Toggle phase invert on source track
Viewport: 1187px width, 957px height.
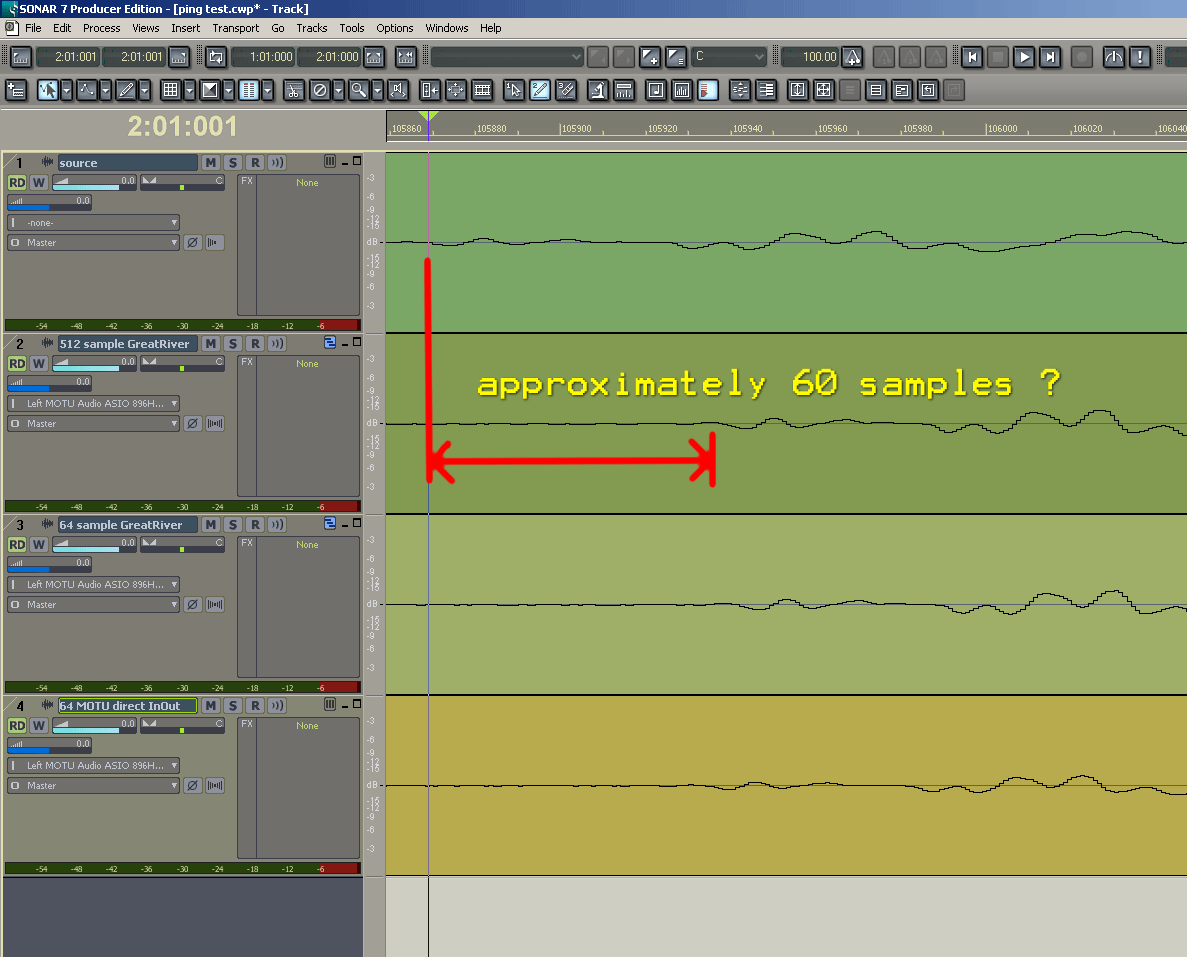click(x=192, y=243)
